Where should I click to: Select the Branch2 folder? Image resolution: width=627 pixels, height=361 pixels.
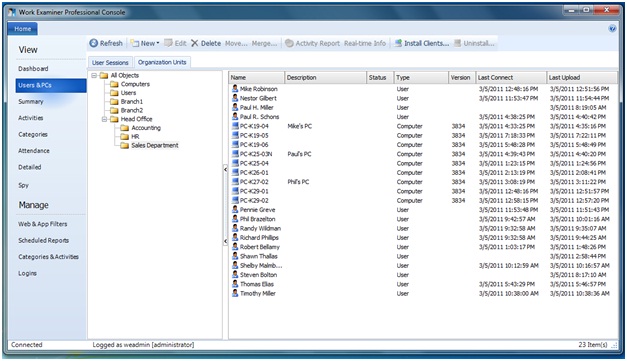click(x=126, y=110)
